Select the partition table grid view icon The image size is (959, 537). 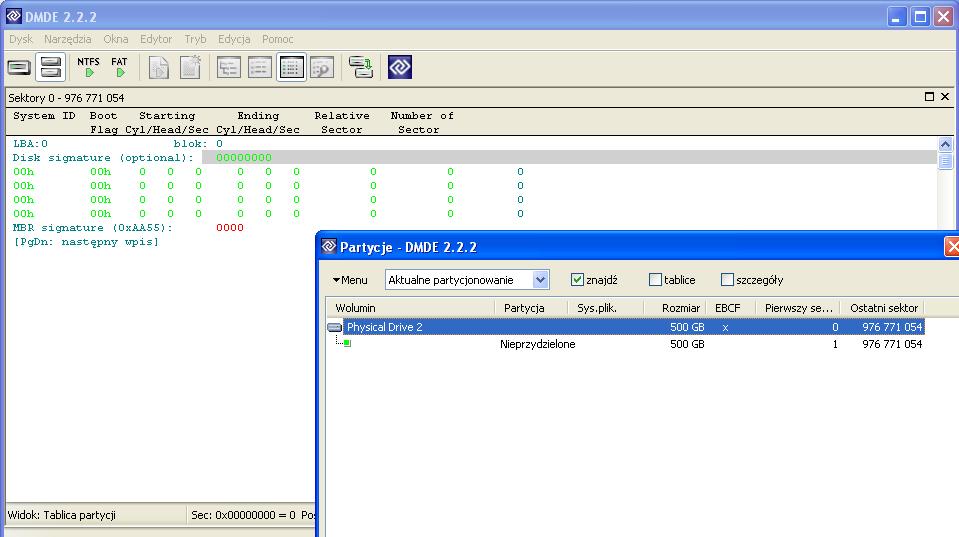point(291,67)
